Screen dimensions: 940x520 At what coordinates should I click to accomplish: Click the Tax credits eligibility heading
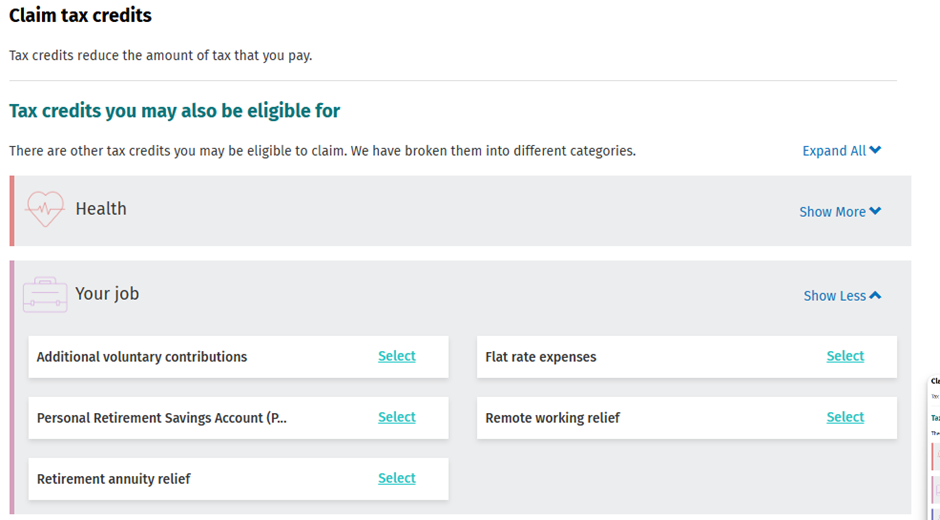(175, 111)
